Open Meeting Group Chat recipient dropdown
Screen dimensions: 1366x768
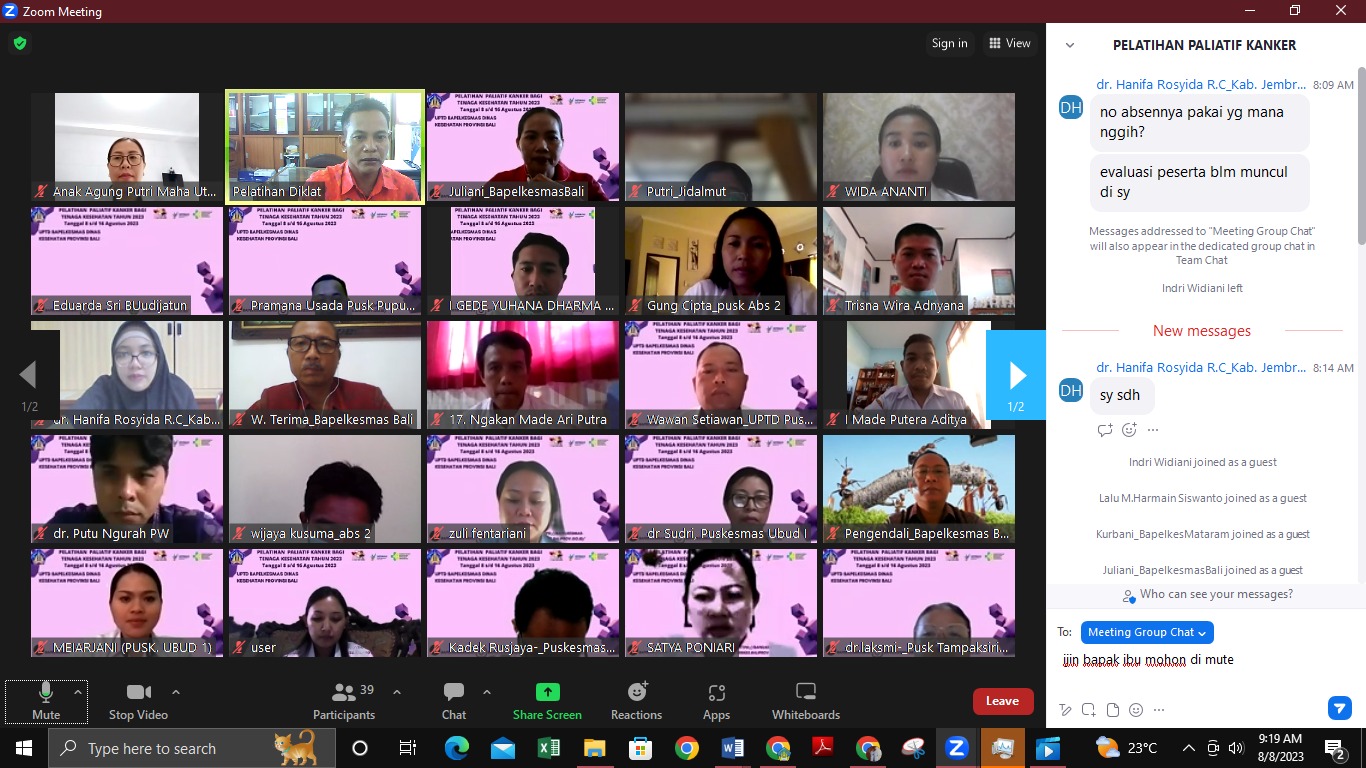(1147, 632)
